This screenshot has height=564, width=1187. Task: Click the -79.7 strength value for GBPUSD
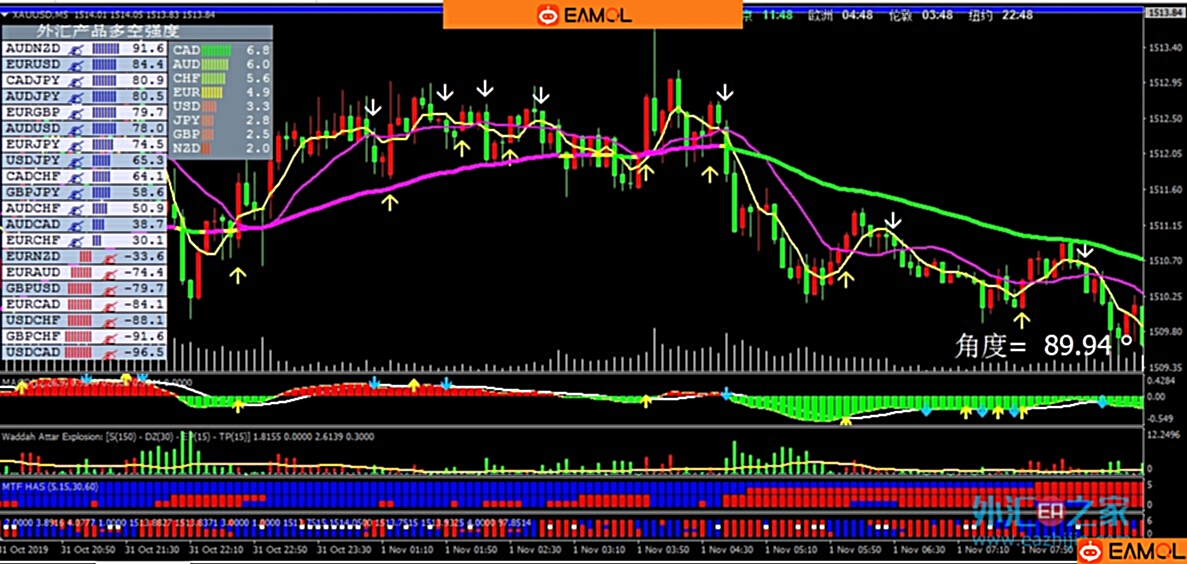point(144,288)
